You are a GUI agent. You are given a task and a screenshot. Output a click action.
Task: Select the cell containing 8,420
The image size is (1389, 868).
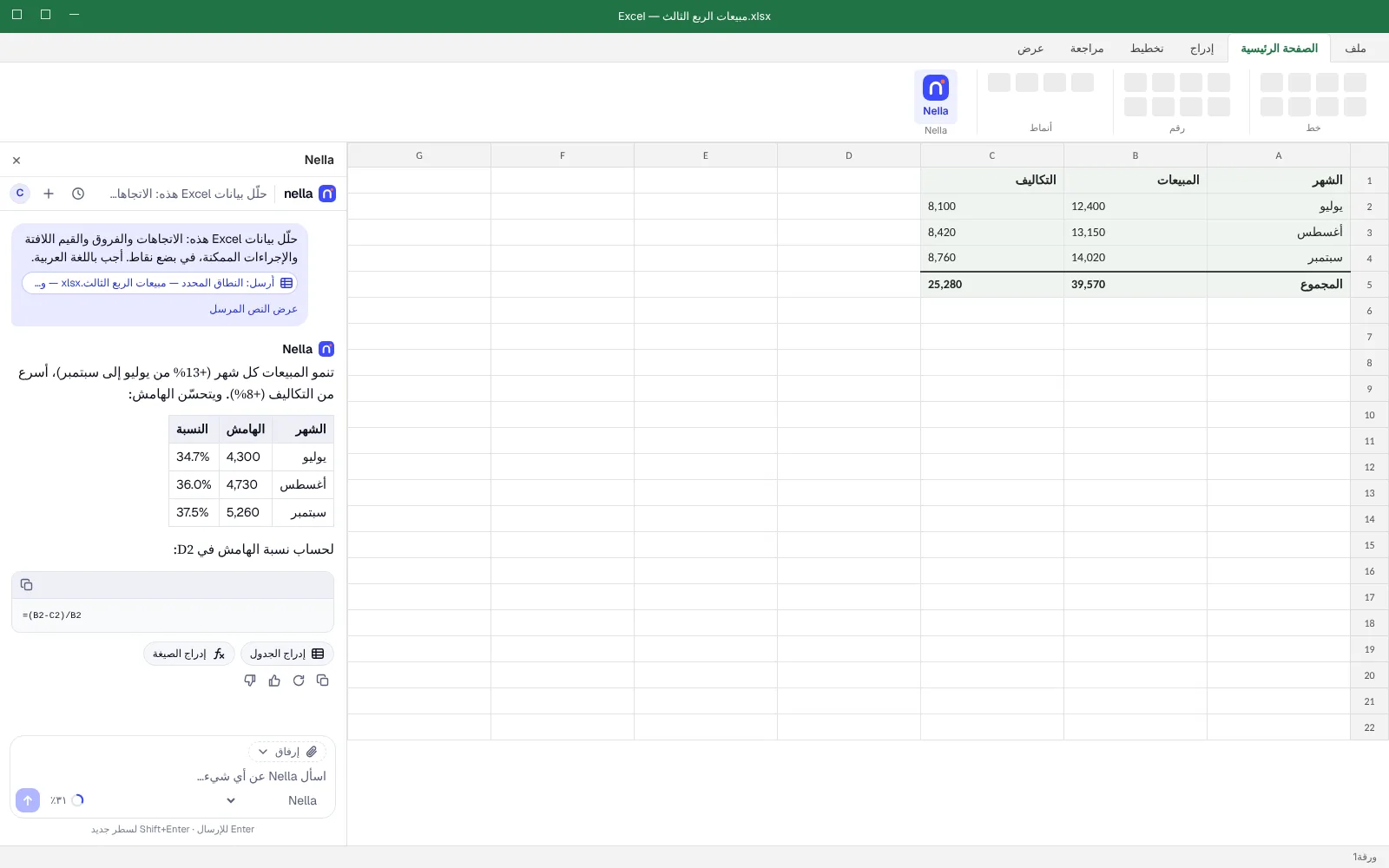pos(992,233)
